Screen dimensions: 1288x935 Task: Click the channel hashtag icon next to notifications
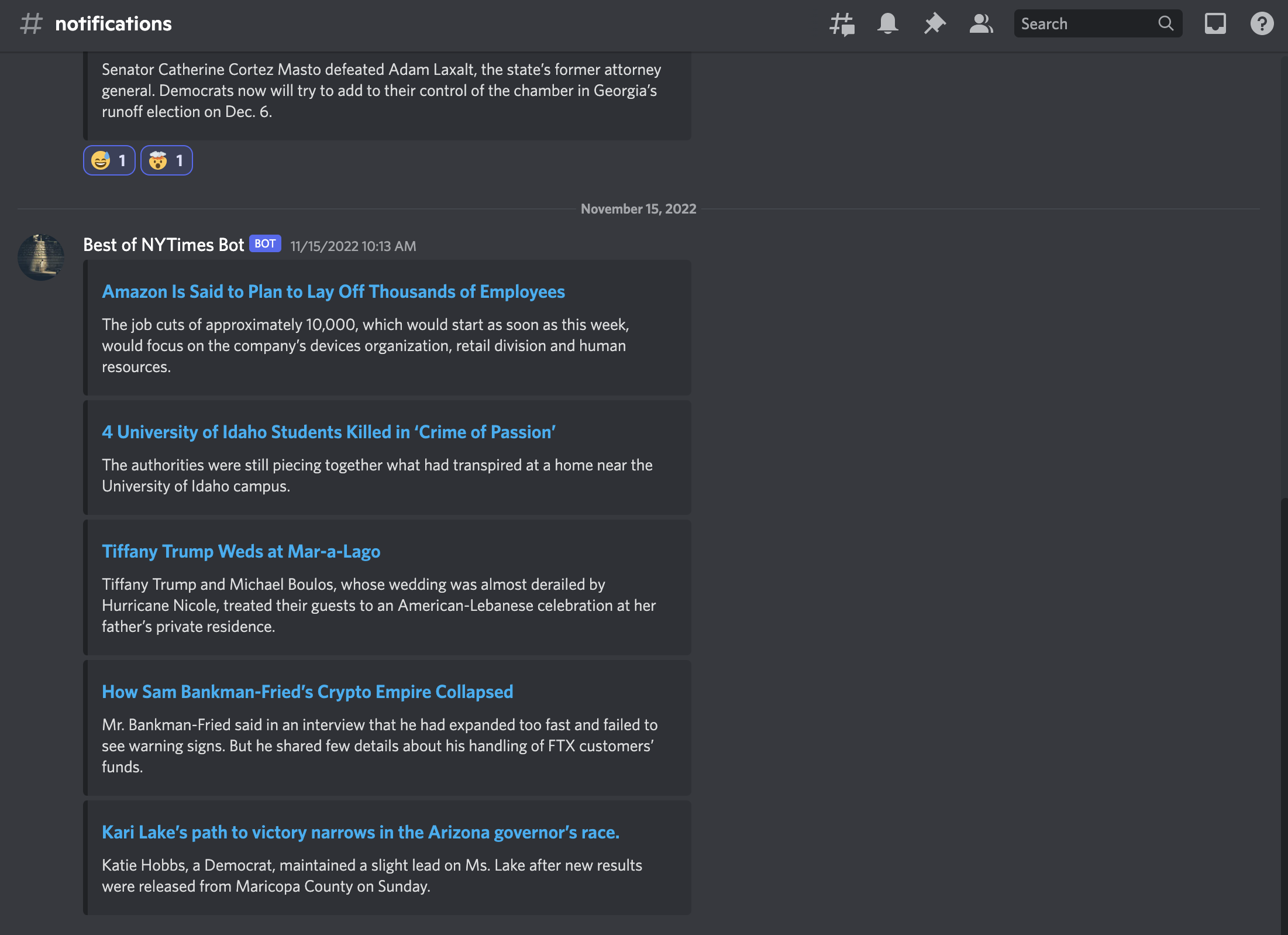[32, 23]
